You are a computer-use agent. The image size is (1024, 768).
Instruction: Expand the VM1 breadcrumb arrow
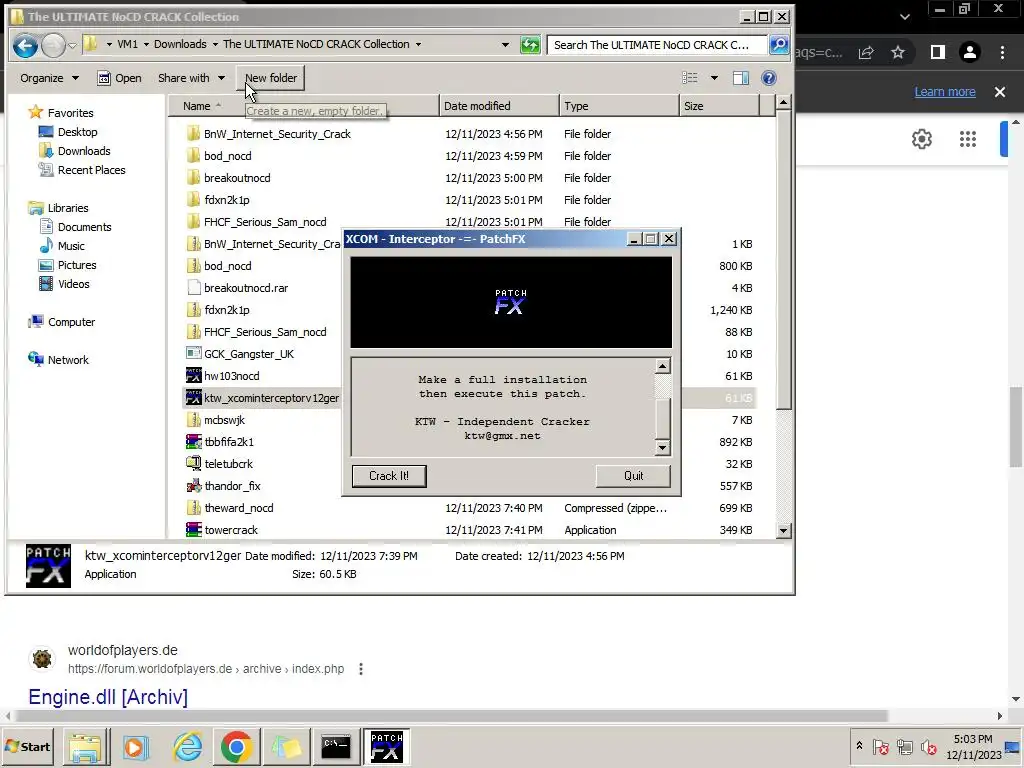[146, 44]
